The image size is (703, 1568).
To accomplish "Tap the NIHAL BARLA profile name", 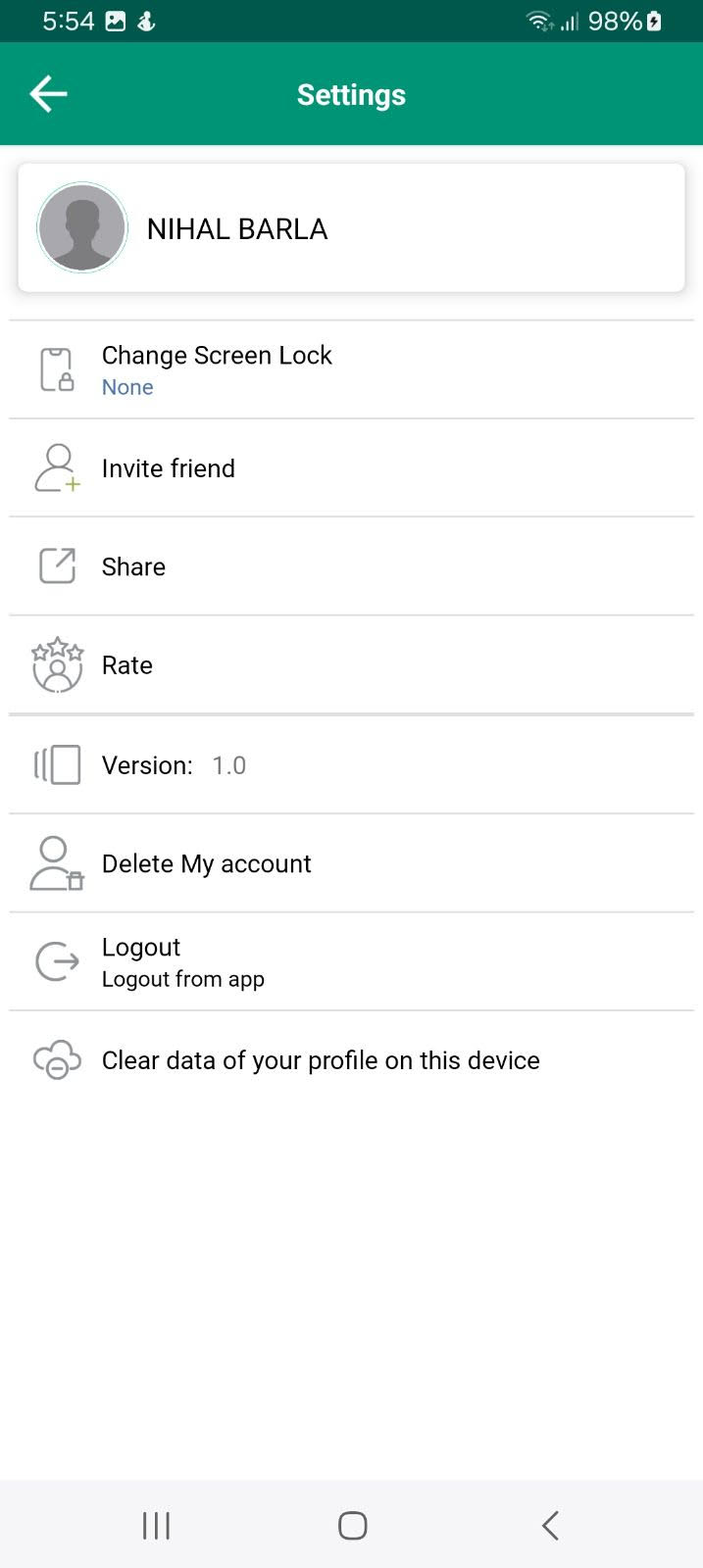I will [237, 229].
